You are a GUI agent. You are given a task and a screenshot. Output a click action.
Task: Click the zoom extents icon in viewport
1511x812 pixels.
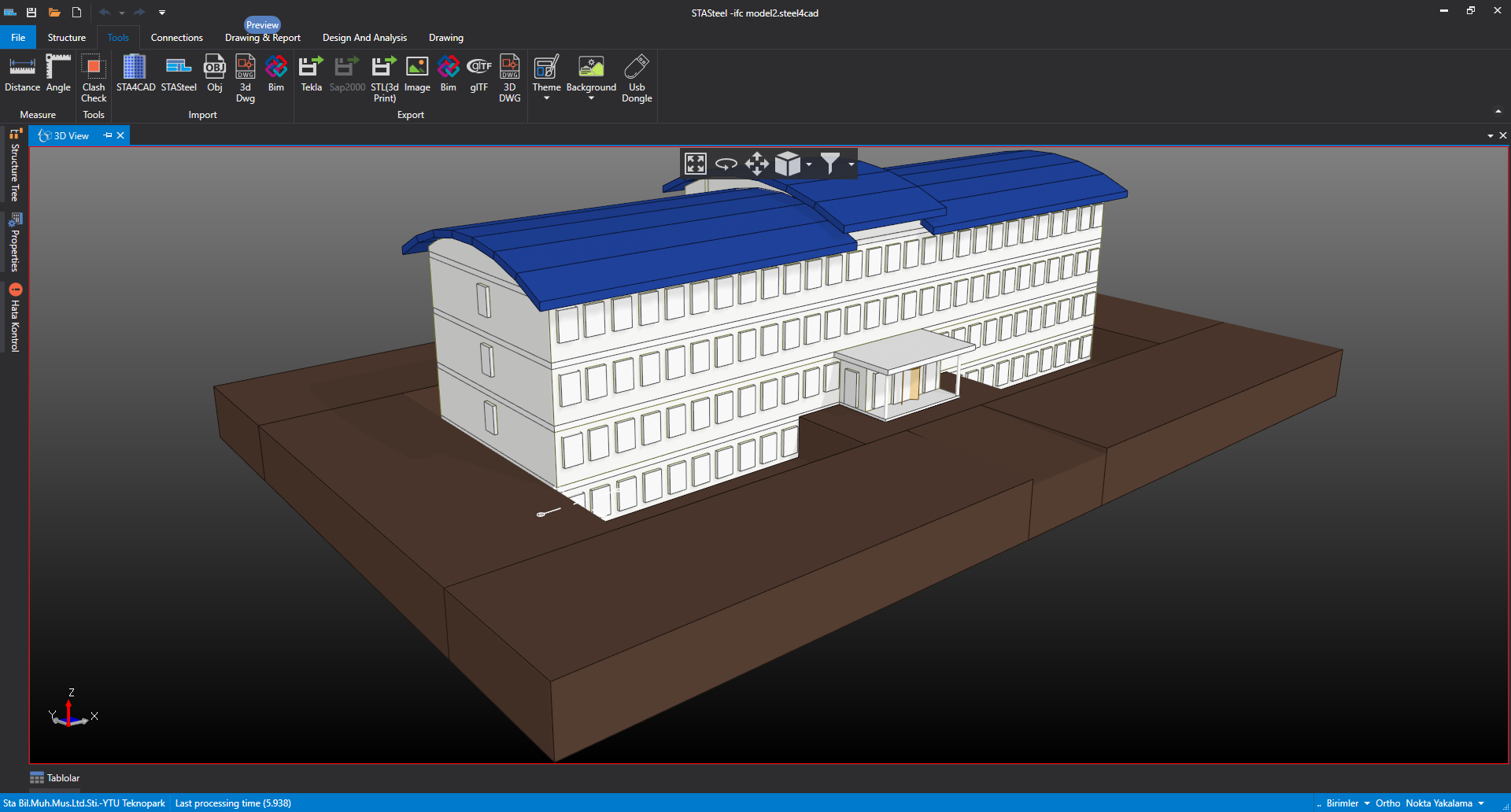click(695, 164)
